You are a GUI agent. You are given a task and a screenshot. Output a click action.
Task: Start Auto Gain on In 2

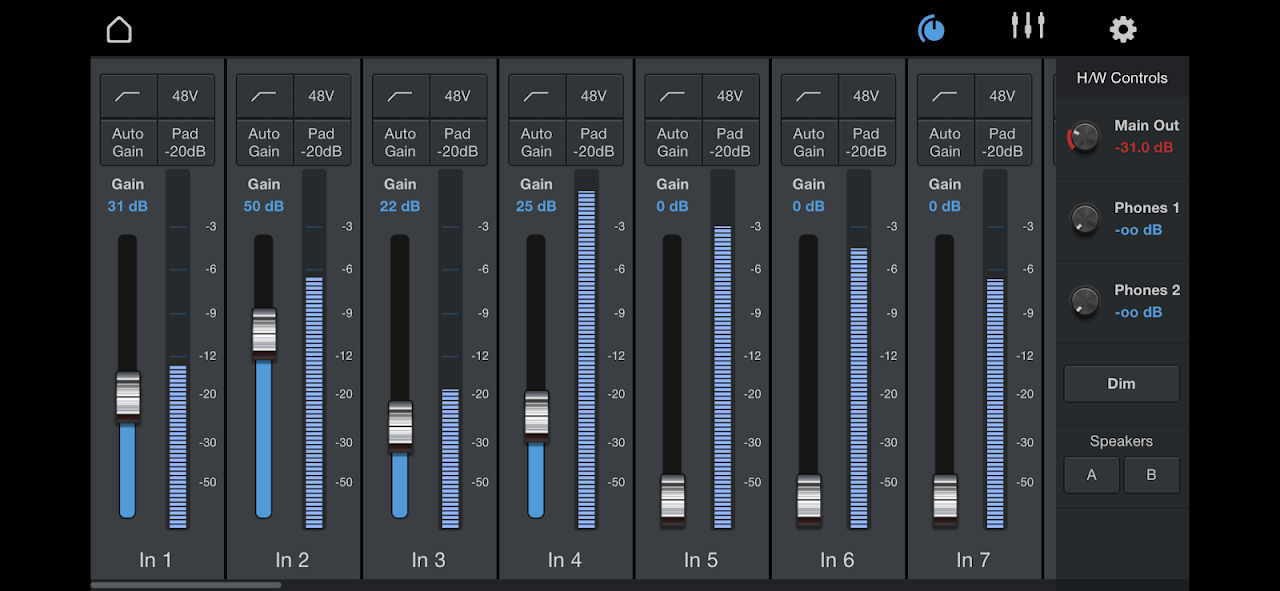tap(264, 142)
